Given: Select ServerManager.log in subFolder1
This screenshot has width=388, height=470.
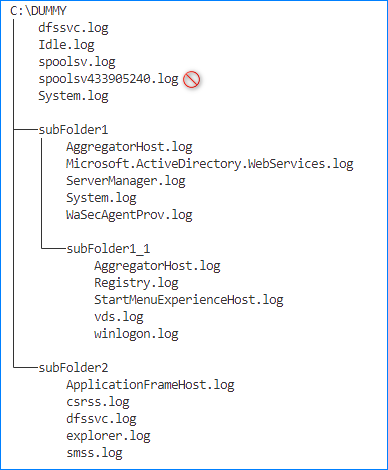Looking at the screenshot, I should [x=126, y=181].
